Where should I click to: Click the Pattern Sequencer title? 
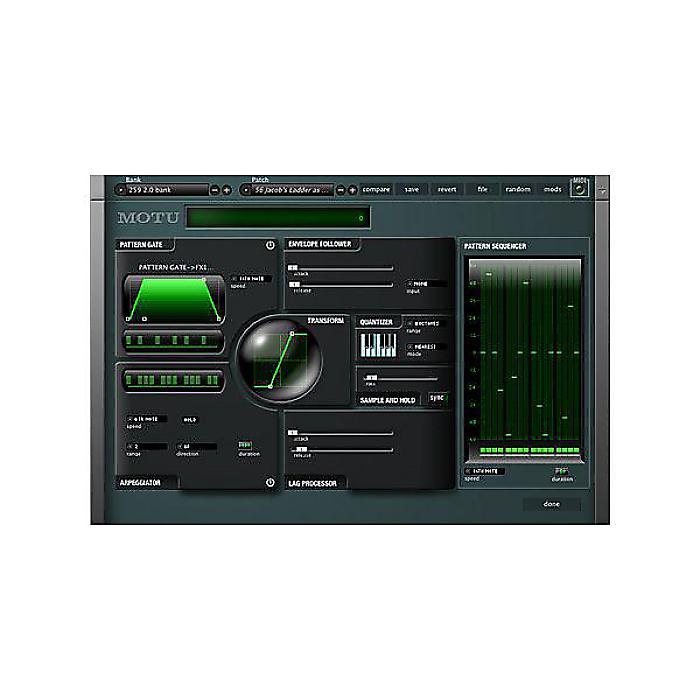coord(495,246)
